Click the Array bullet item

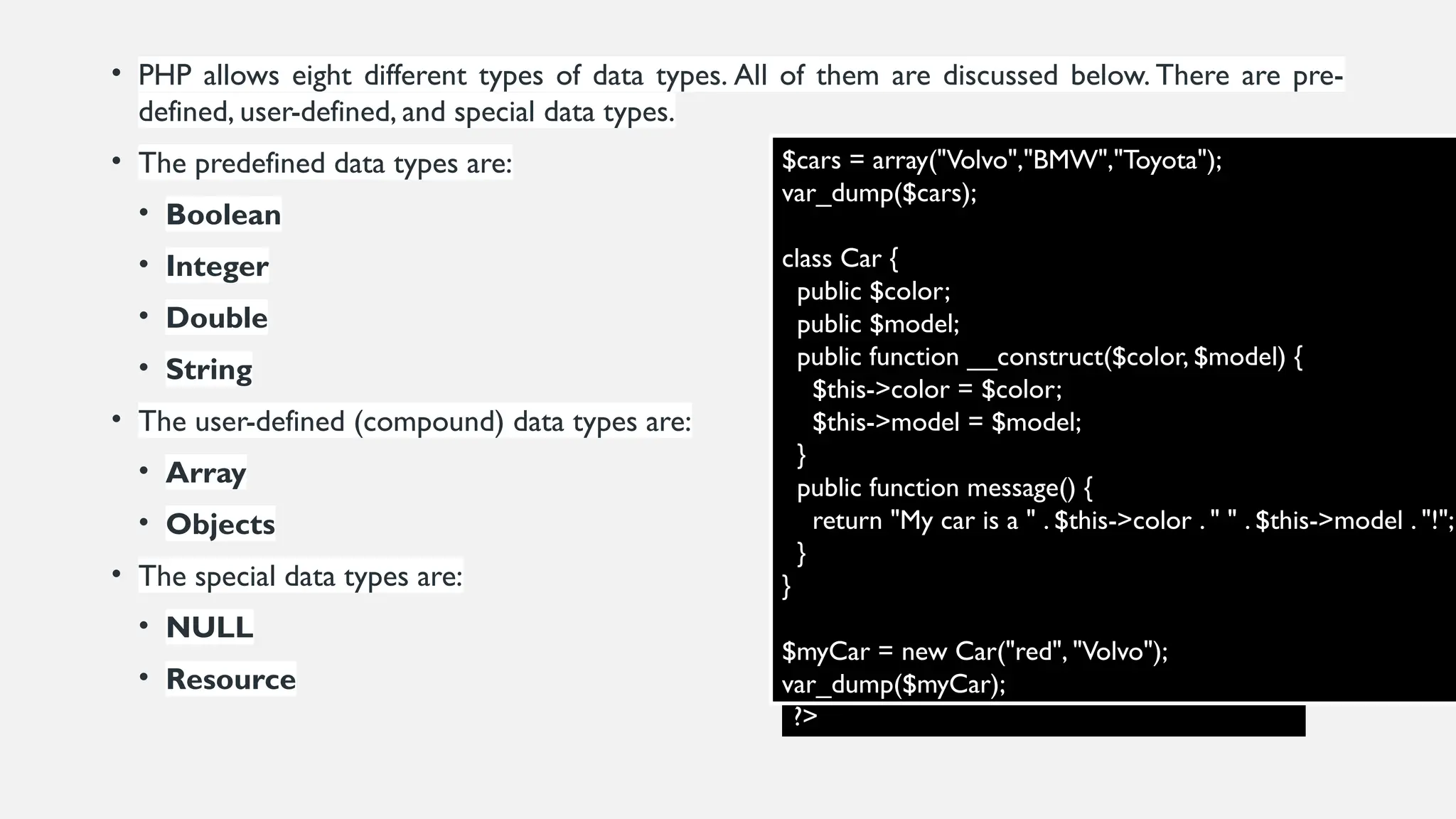pos(206,473)
